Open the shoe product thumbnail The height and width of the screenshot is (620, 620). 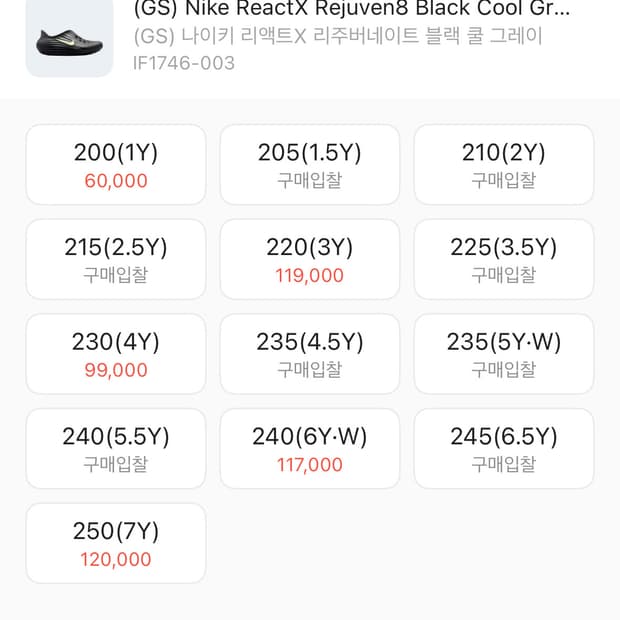(69, 36)
